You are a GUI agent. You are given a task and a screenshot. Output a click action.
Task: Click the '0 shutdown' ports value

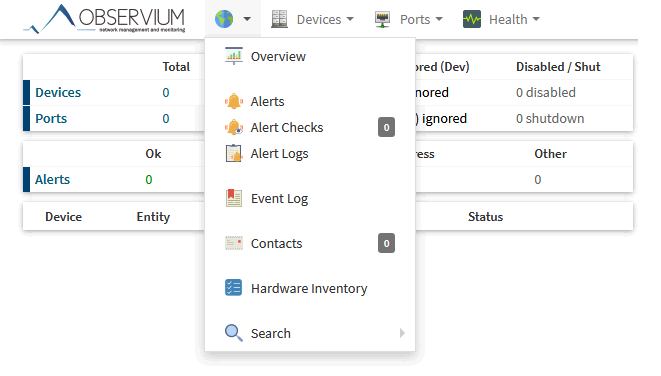[550, 118]
